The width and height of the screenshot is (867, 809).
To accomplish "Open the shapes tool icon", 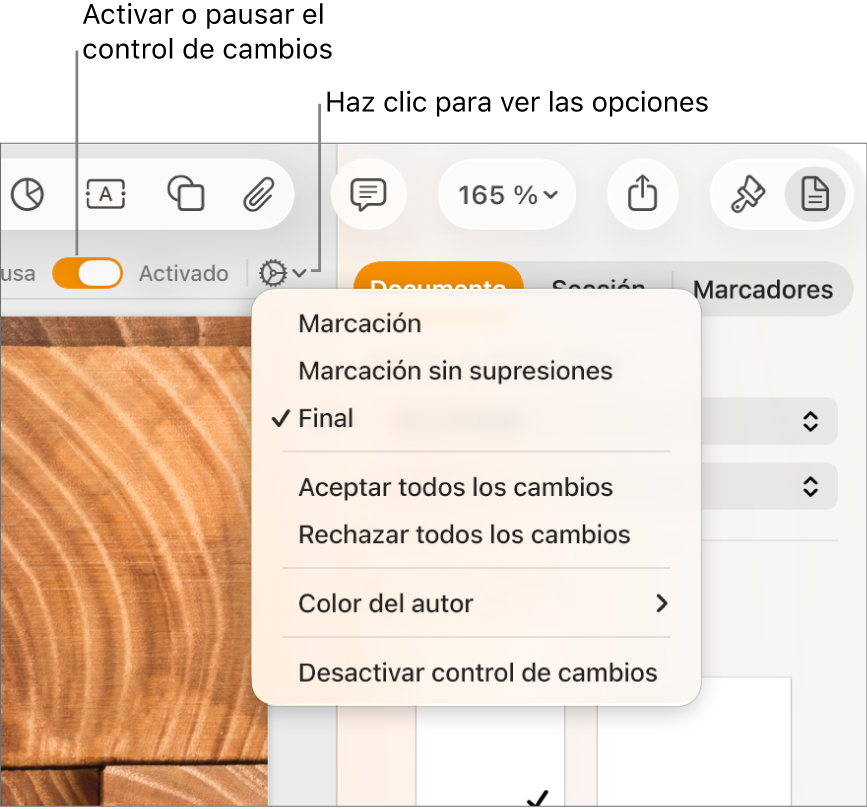I will click(186, 193).
